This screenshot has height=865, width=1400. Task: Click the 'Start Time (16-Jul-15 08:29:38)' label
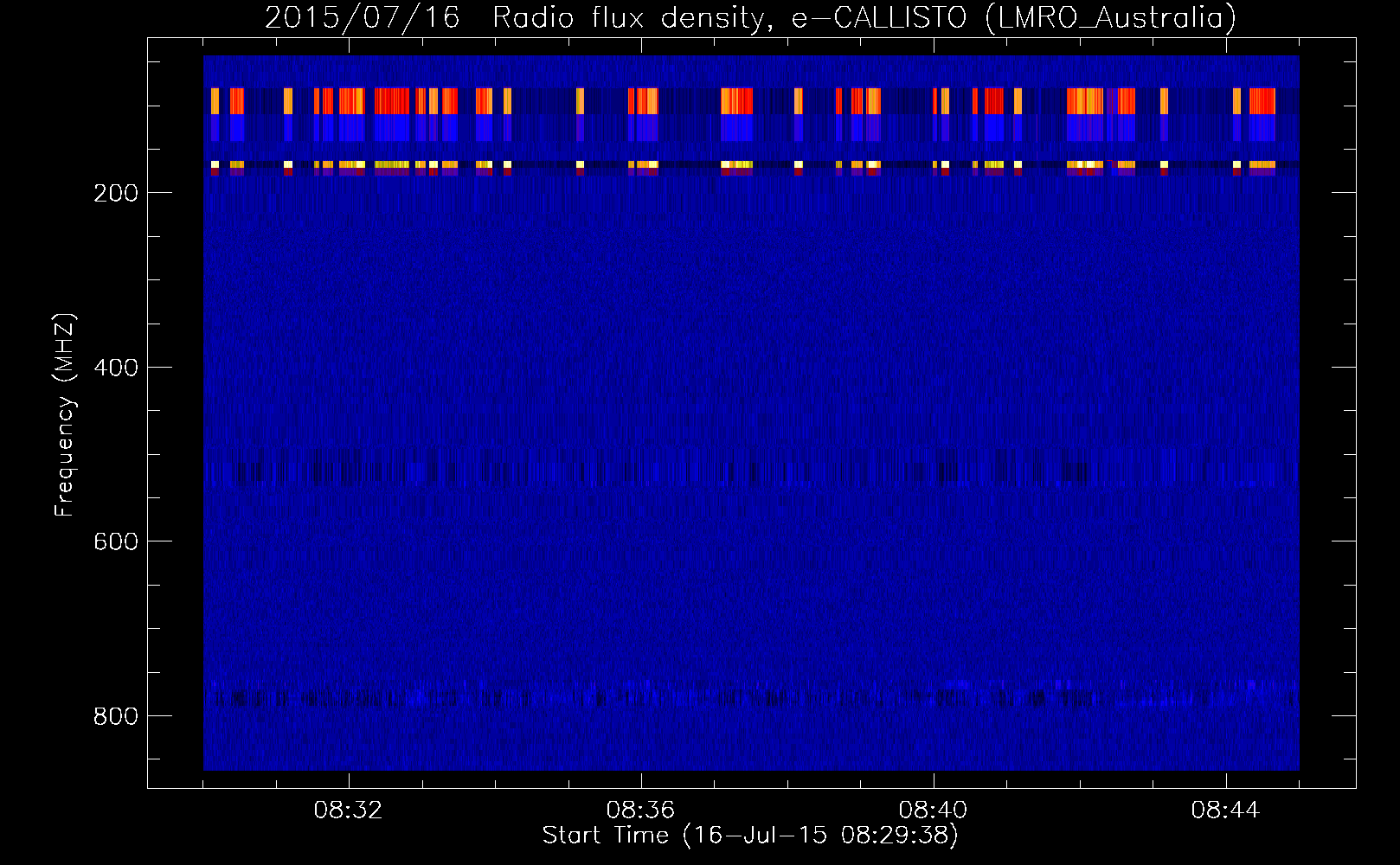(750, 836)
